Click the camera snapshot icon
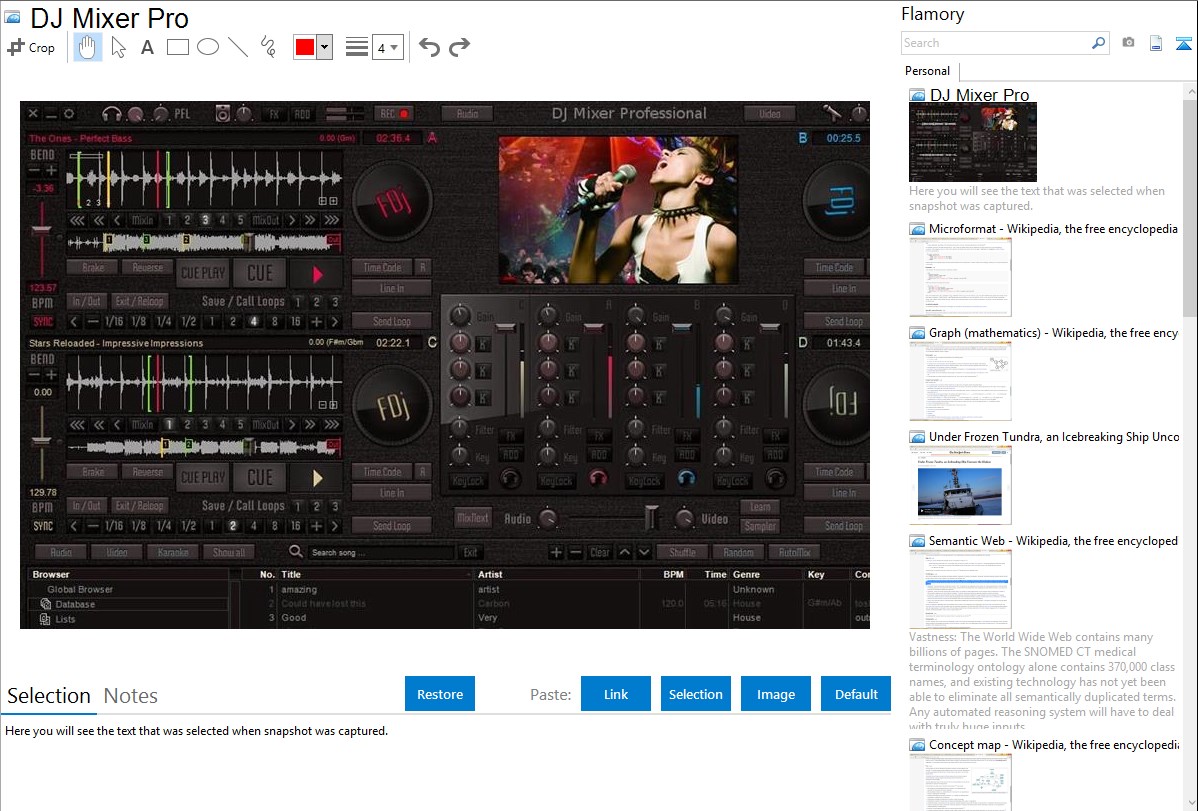The width and height of the screenshot is (1198, 811). 1128,43
